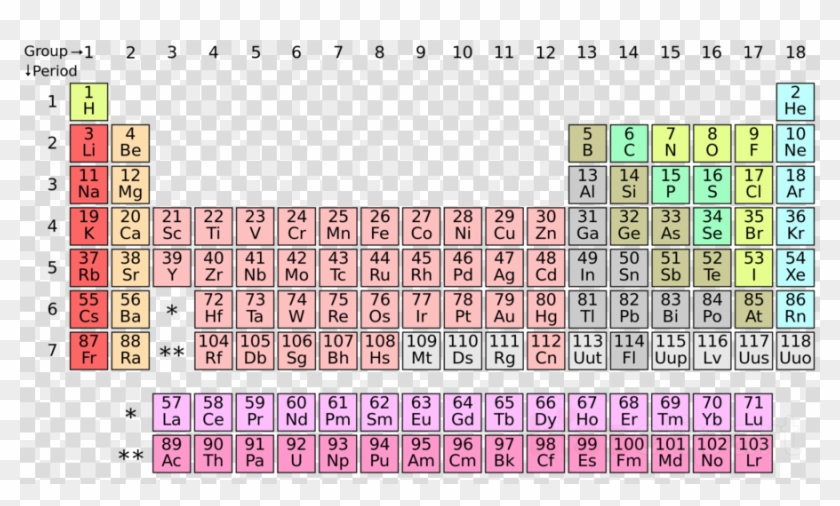Click the Silver (Ag) cell

[504, 268]
